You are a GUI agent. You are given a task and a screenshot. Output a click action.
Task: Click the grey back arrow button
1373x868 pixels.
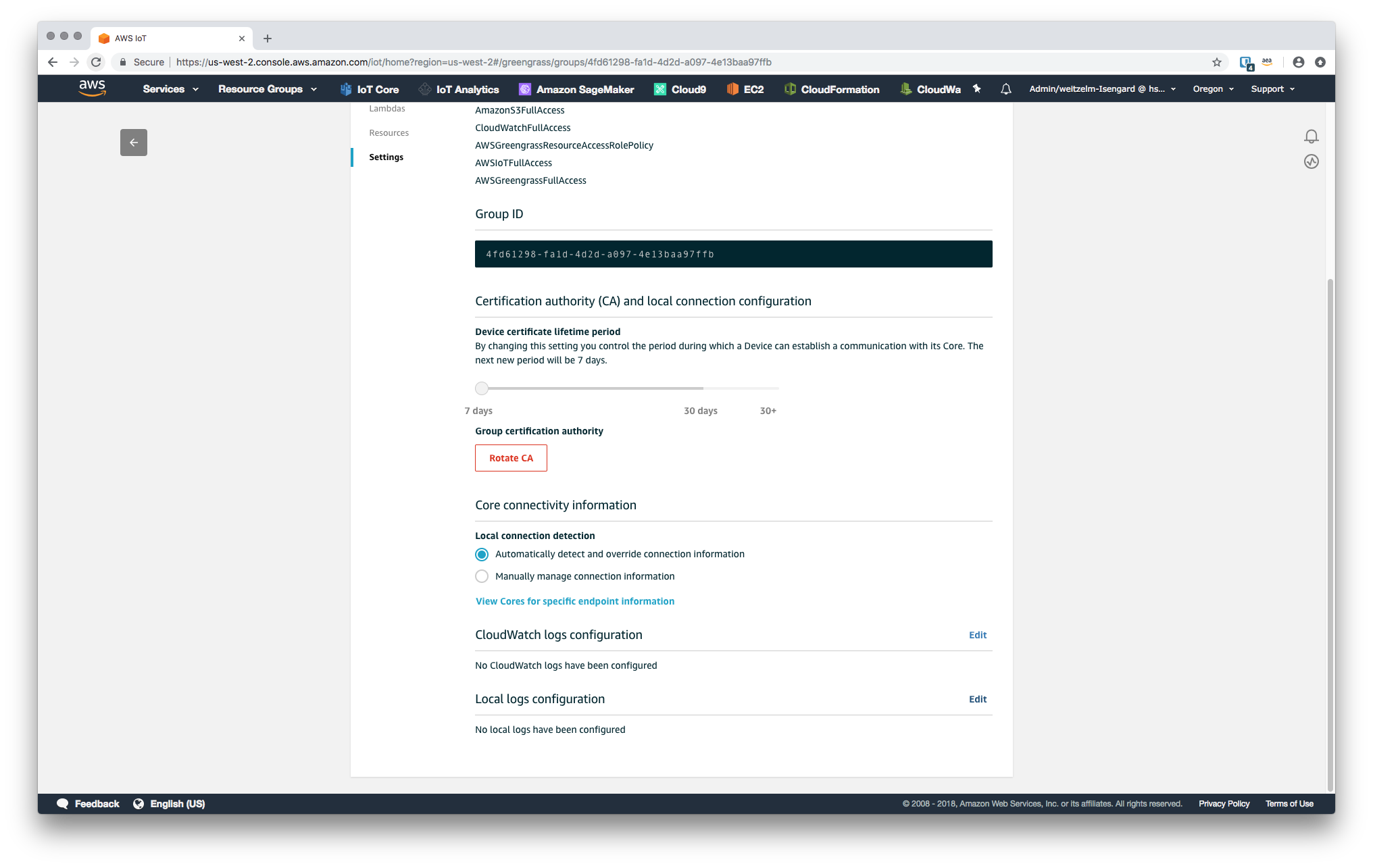click(134, 143)
